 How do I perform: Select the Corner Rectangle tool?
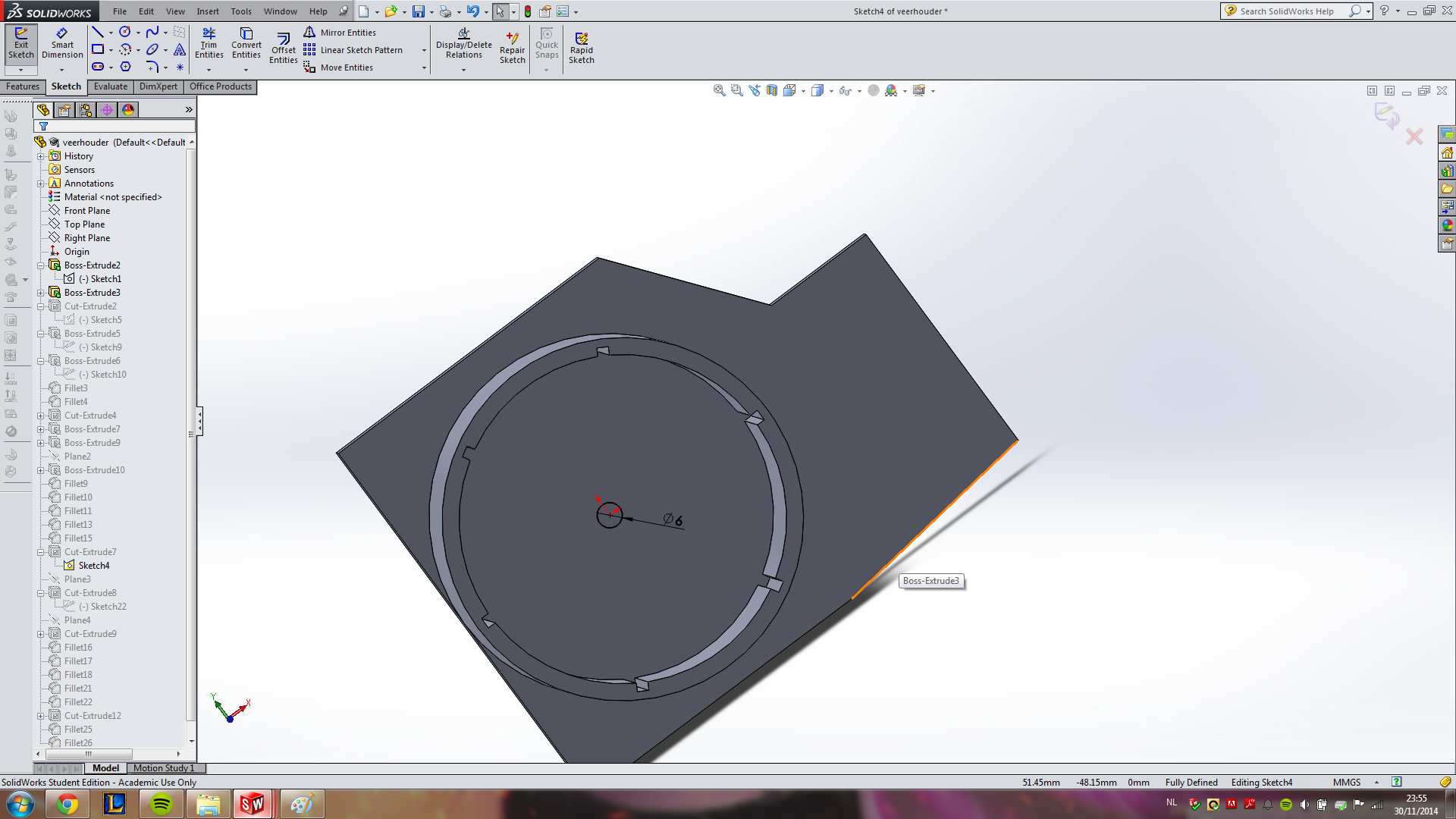click(98, 49)
